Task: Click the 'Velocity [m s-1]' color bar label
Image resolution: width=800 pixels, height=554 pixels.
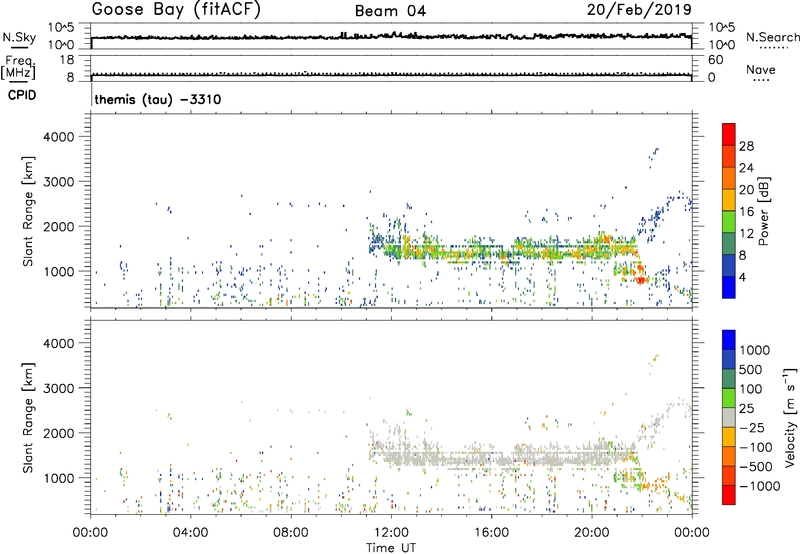Action: pos(790,417)
